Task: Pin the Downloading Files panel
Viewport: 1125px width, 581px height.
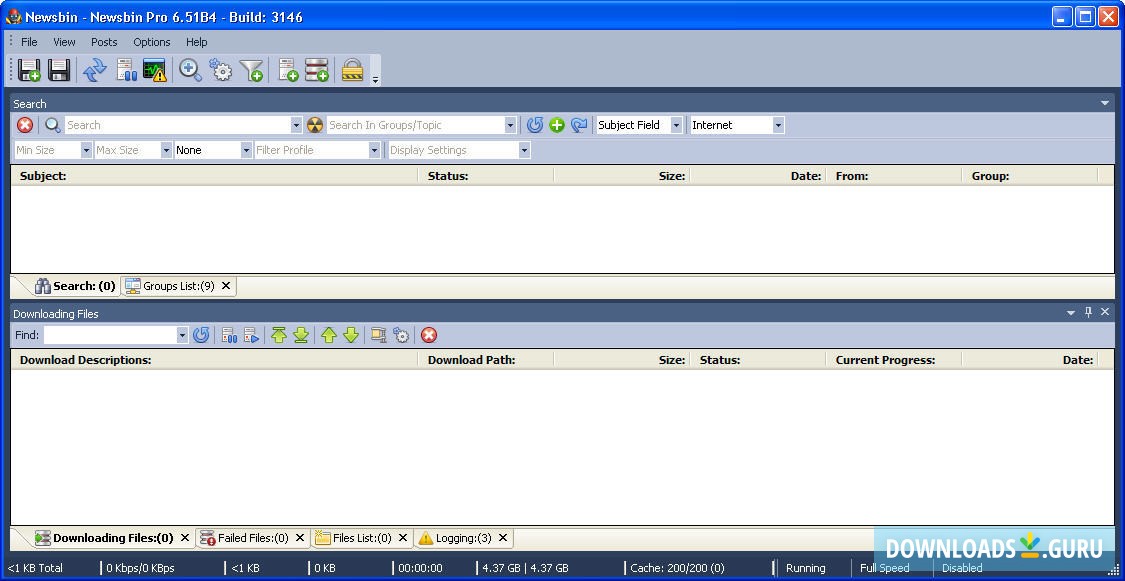Action: (x=1088, y=312)
